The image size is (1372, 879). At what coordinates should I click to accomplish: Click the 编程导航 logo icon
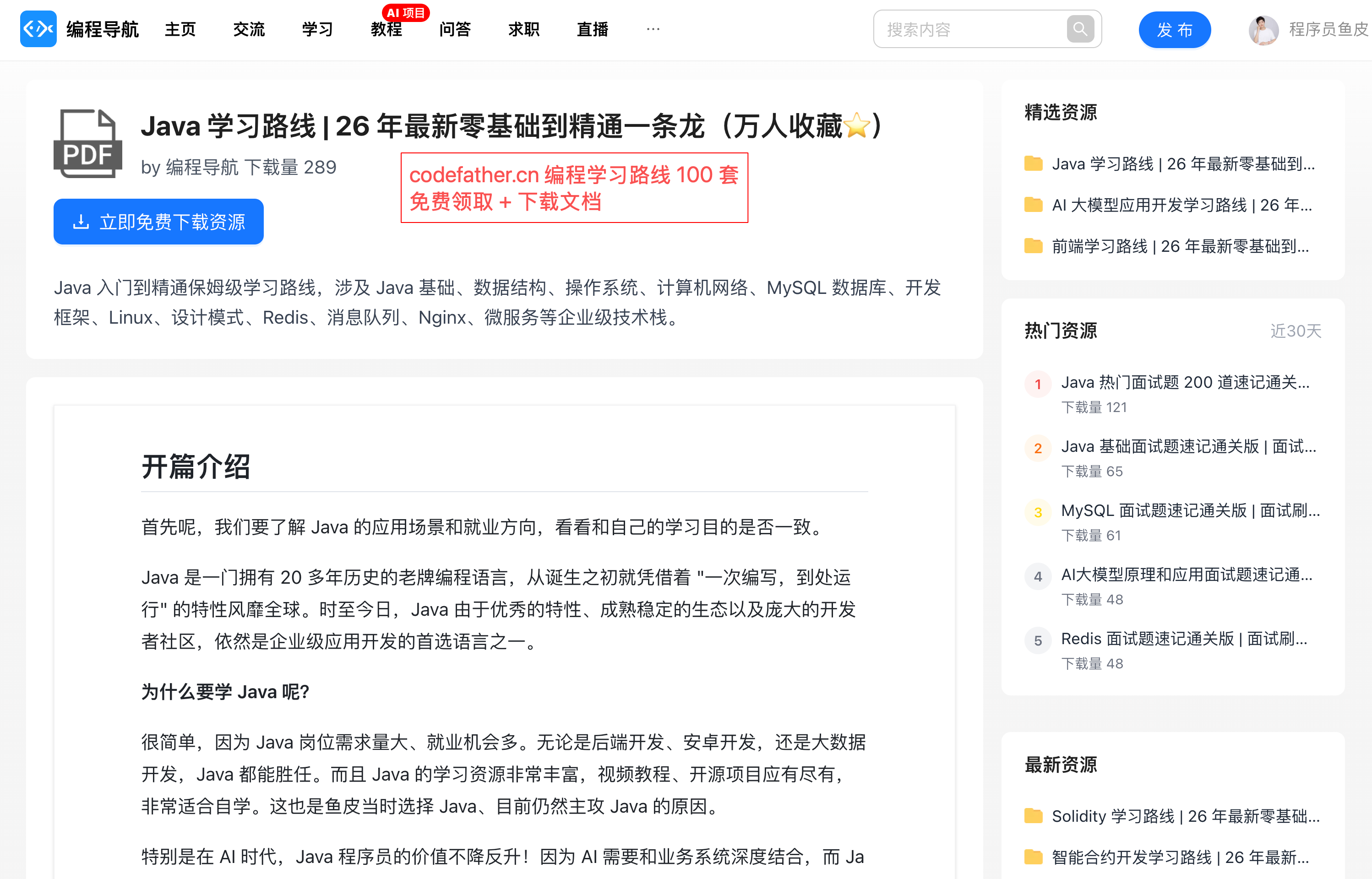[38, 28]
